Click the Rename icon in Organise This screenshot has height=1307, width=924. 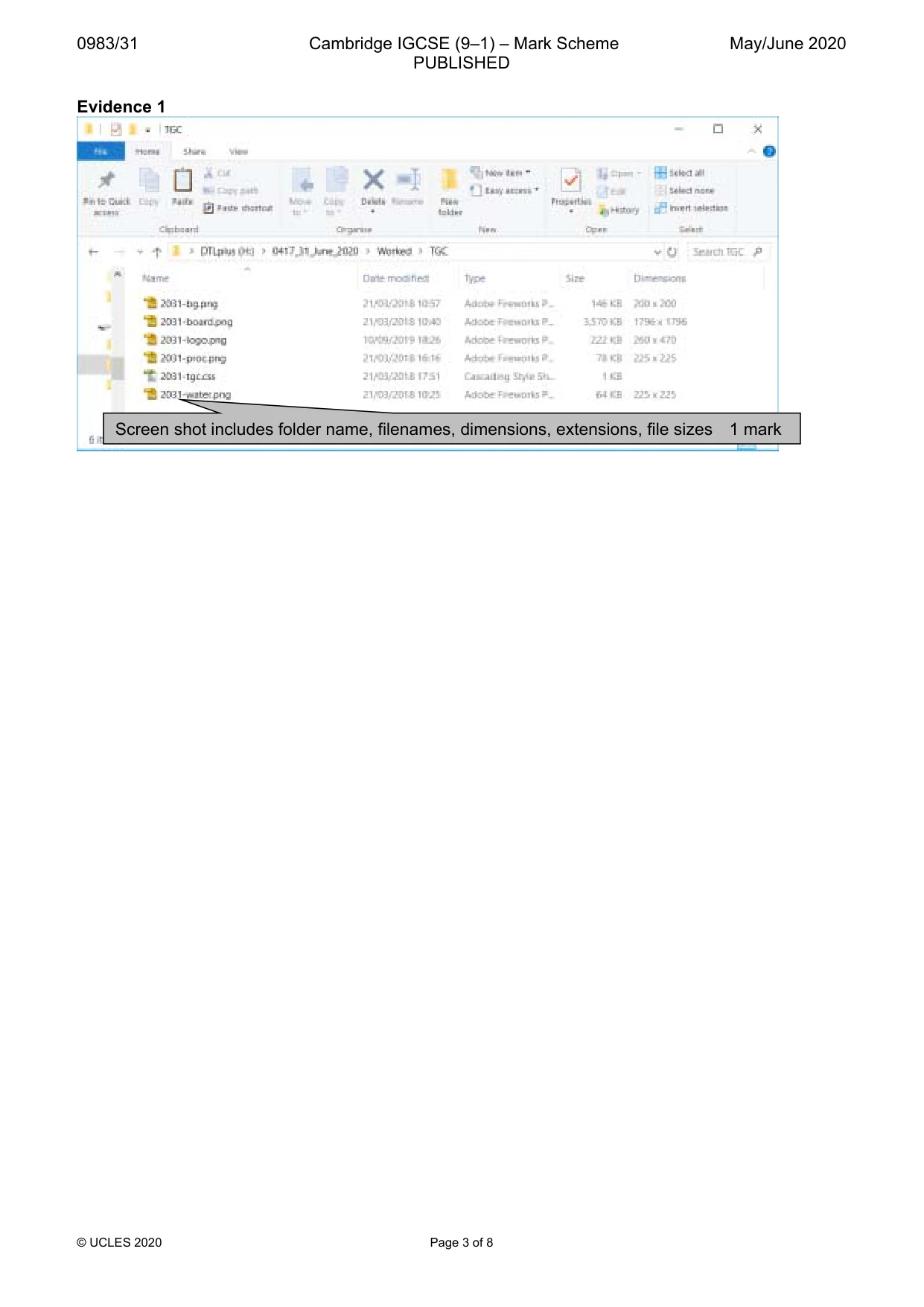pos(408,179)
